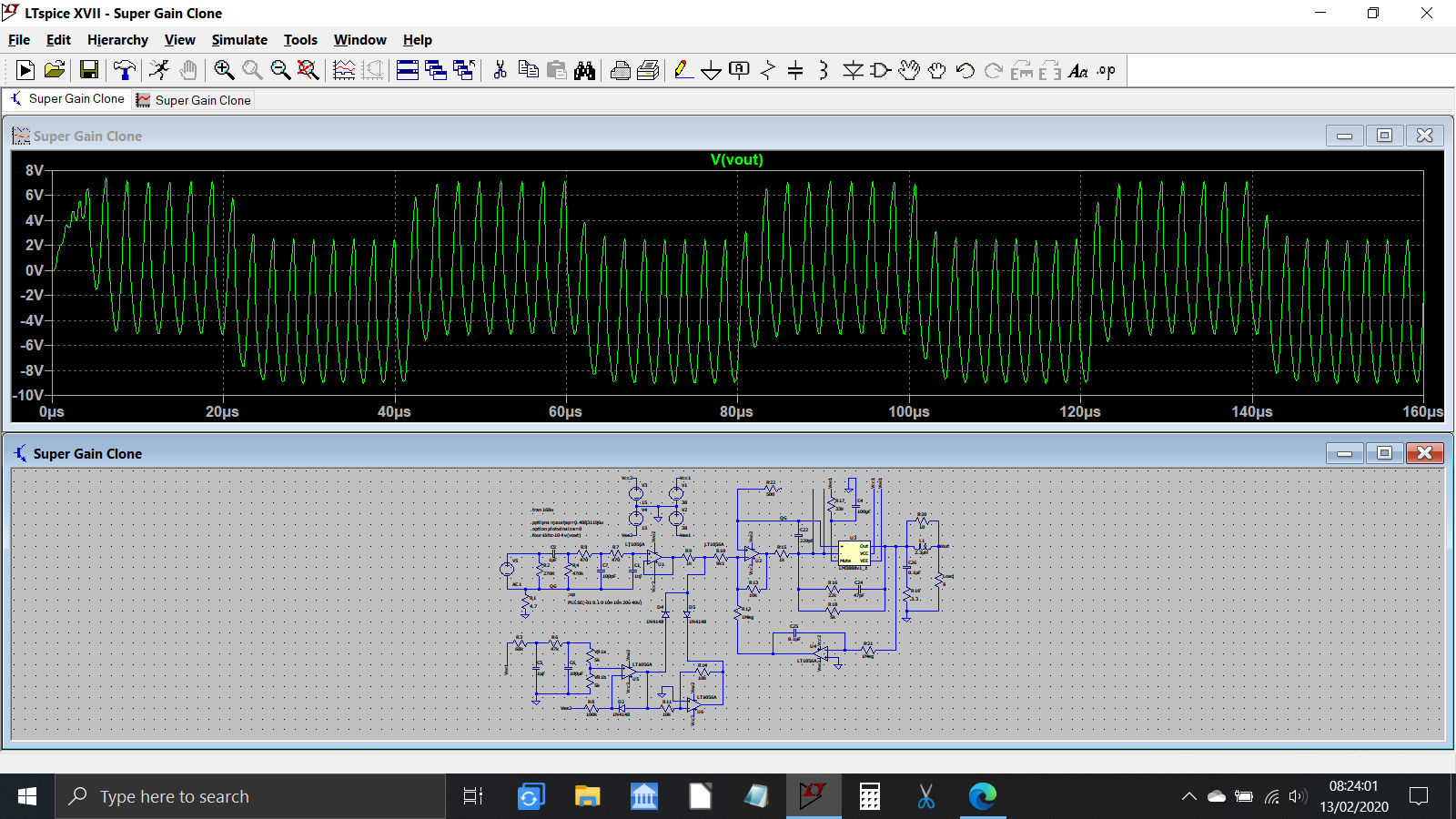Place a Resistor component
This screenshot has height=819, width=1456.
coord(768,70)
